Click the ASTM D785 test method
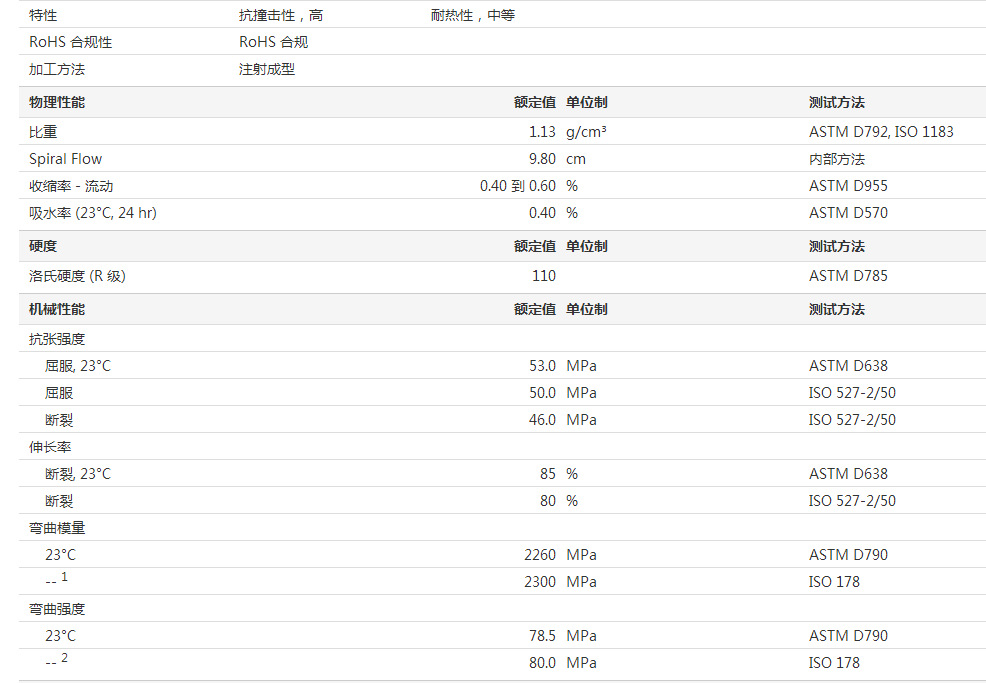 tap(848, 276)
